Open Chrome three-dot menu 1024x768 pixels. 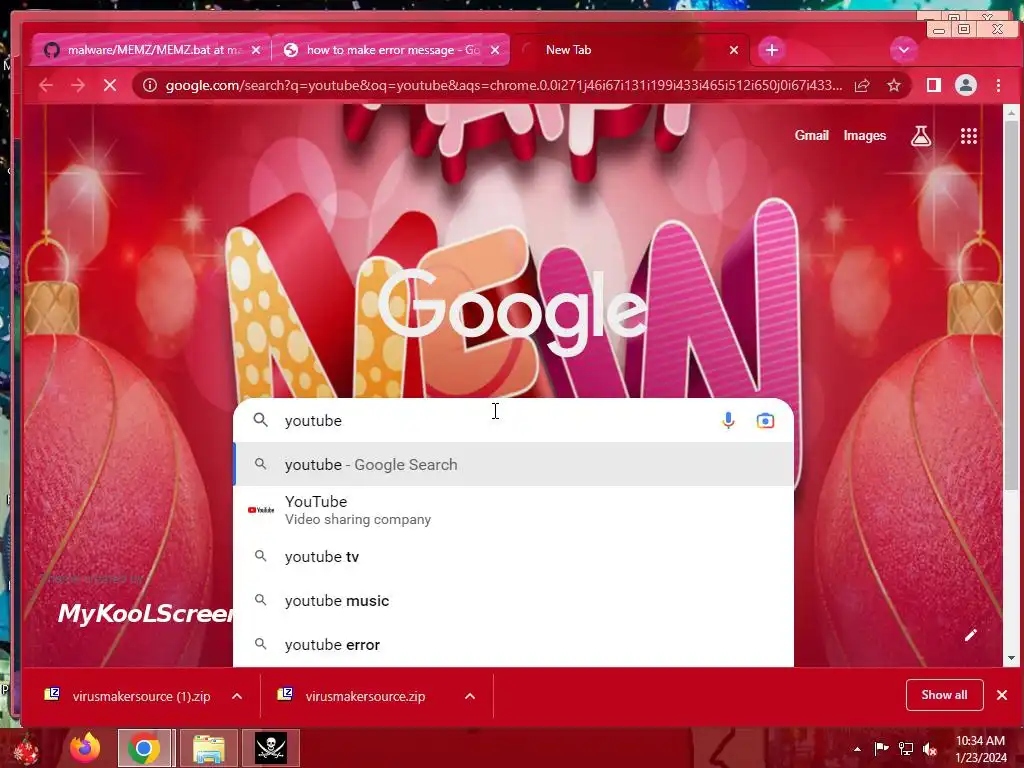point(998,85)
